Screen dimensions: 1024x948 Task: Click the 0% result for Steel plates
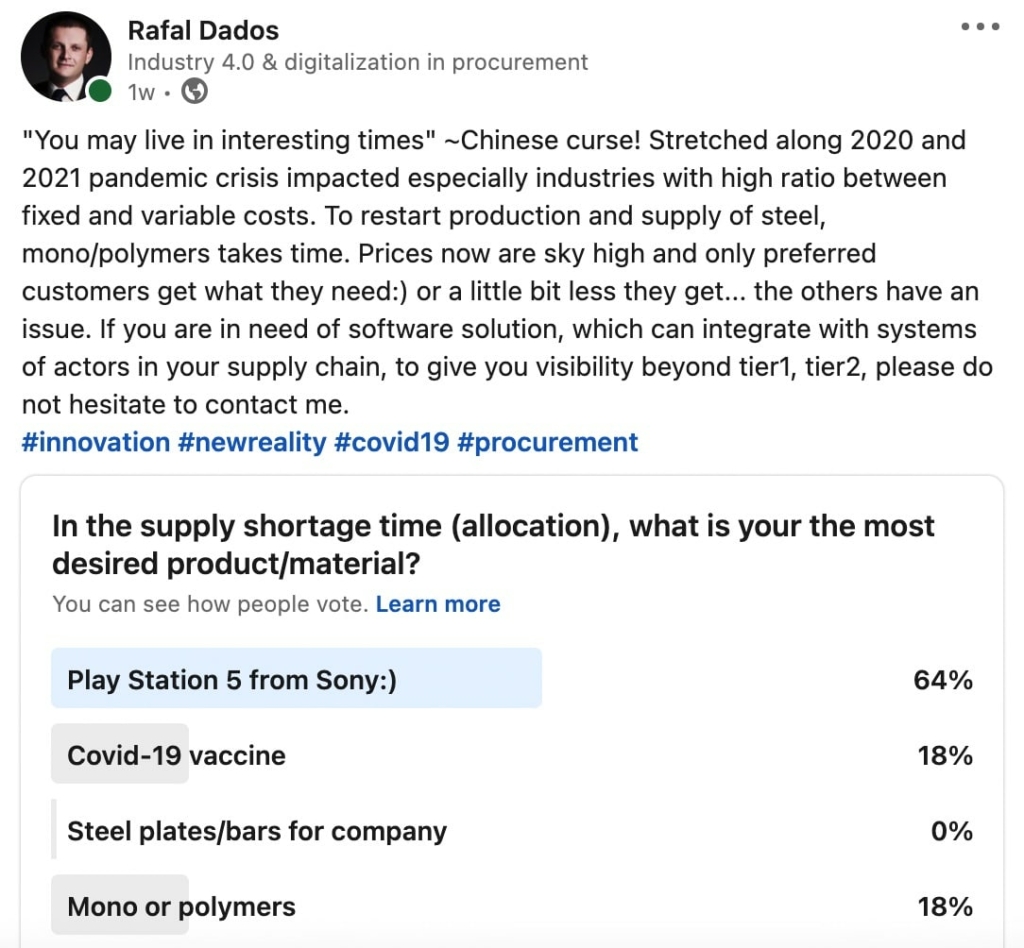point(951,831)
